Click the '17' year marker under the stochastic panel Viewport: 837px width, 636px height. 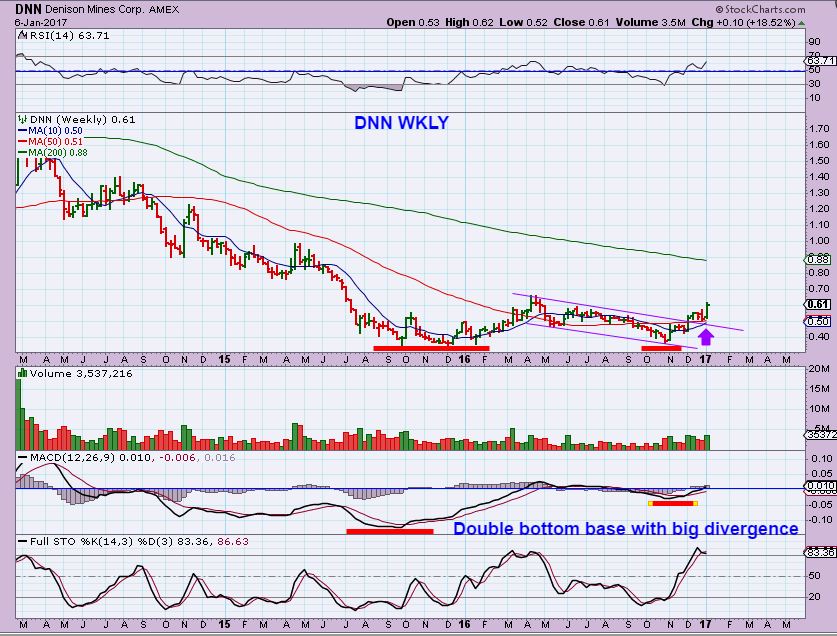[x=706, y=624]
